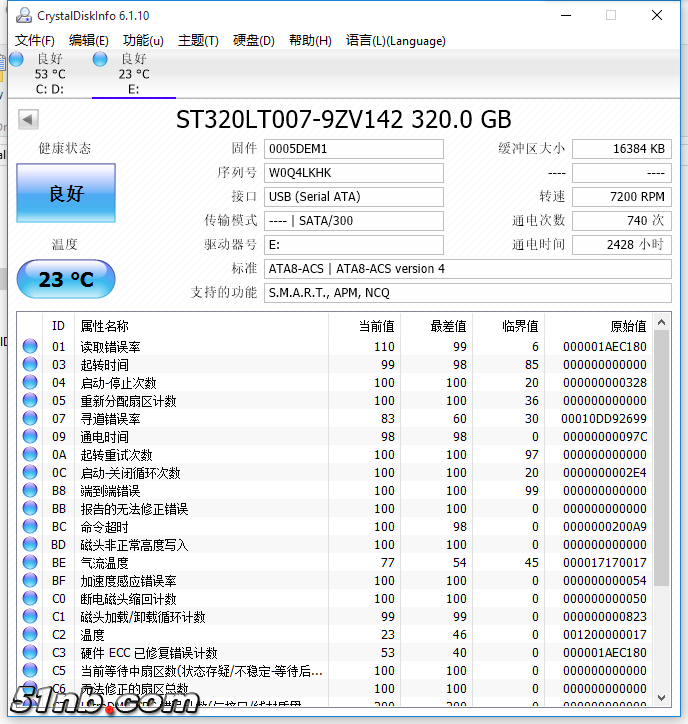Click status icon for BB 报告的无法修正错误
Image resolution: width=688 pixels, height=724 pixels.
click(x=30, y=508)
